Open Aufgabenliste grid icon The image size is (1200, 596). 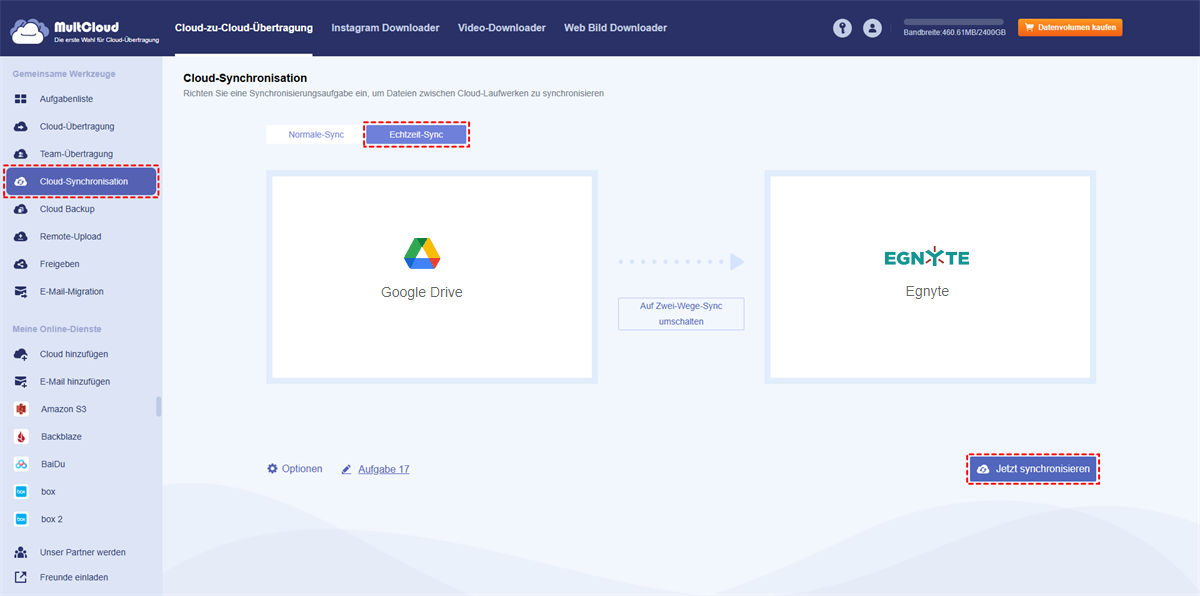pyautogui.click(x=21, y=99)
